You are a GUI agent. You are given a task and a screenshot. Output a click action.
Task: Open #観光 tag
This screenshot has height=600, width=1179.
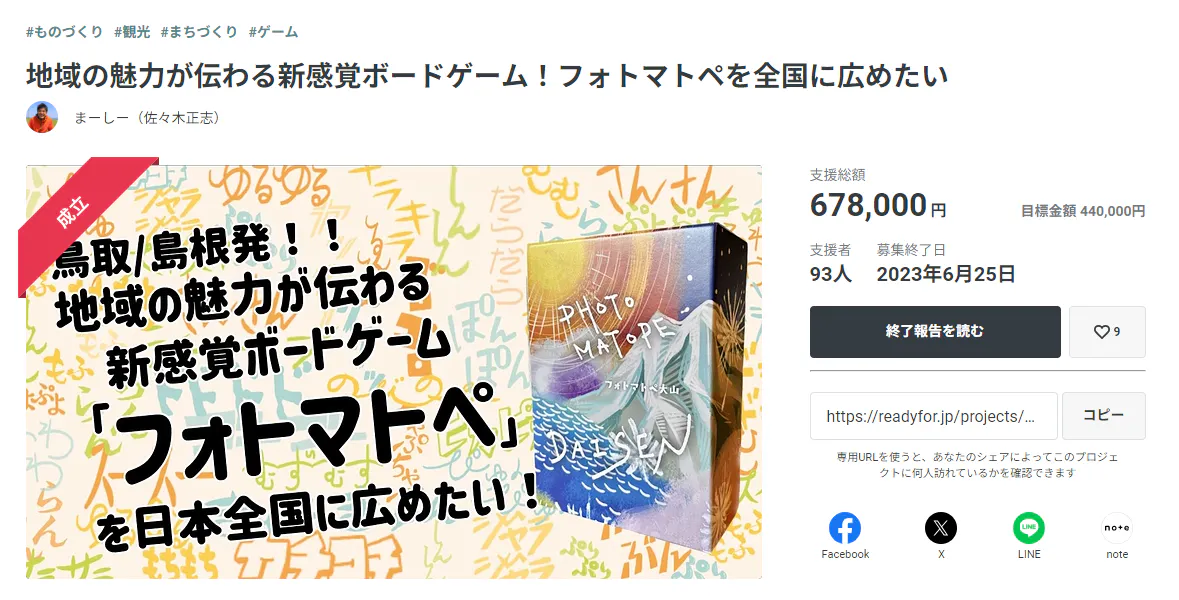coord(132,32)
